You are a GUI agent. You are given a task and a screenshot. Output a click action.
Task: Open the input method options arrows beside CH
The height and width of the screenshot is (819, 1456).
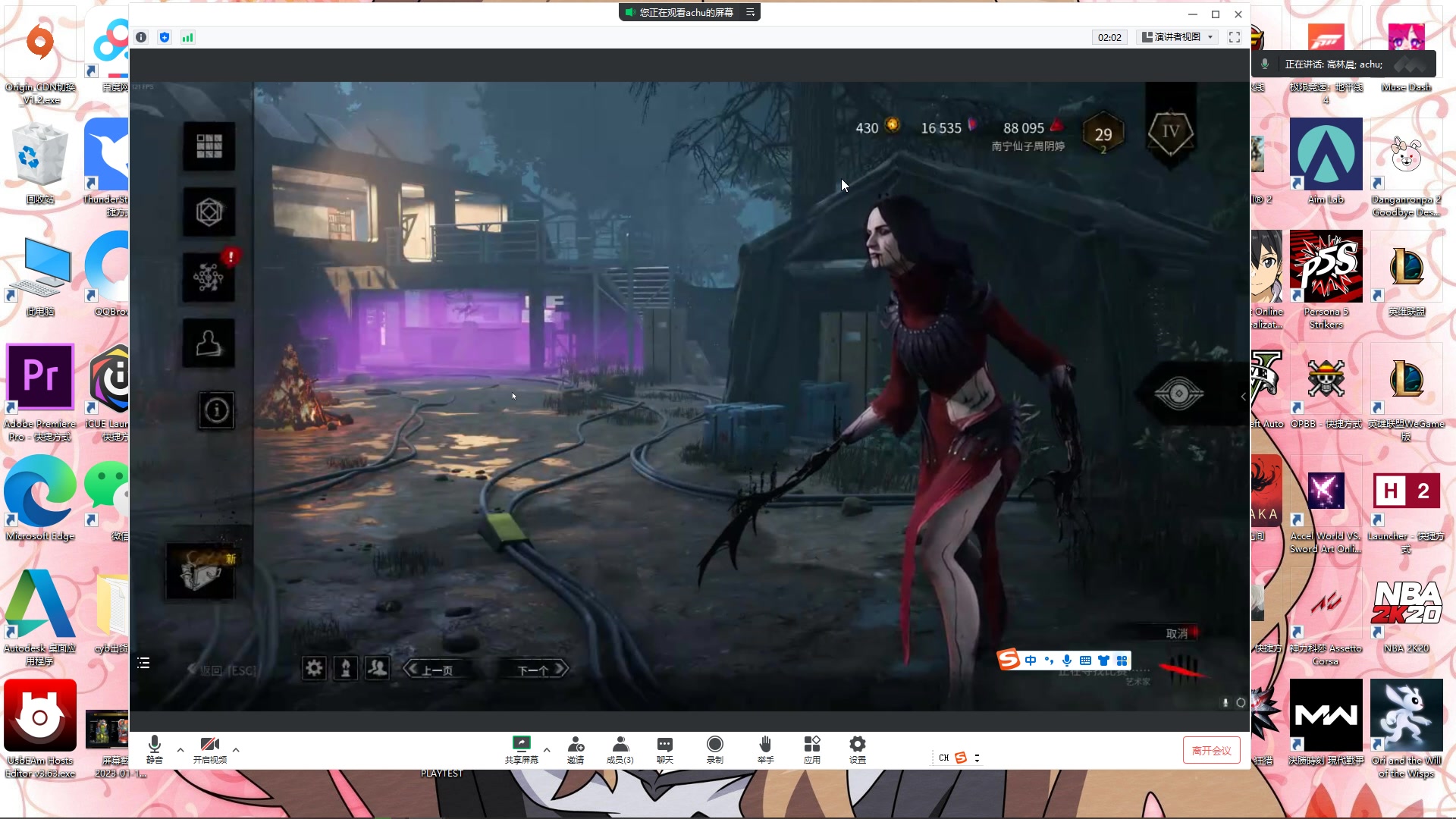pos(977,758)
